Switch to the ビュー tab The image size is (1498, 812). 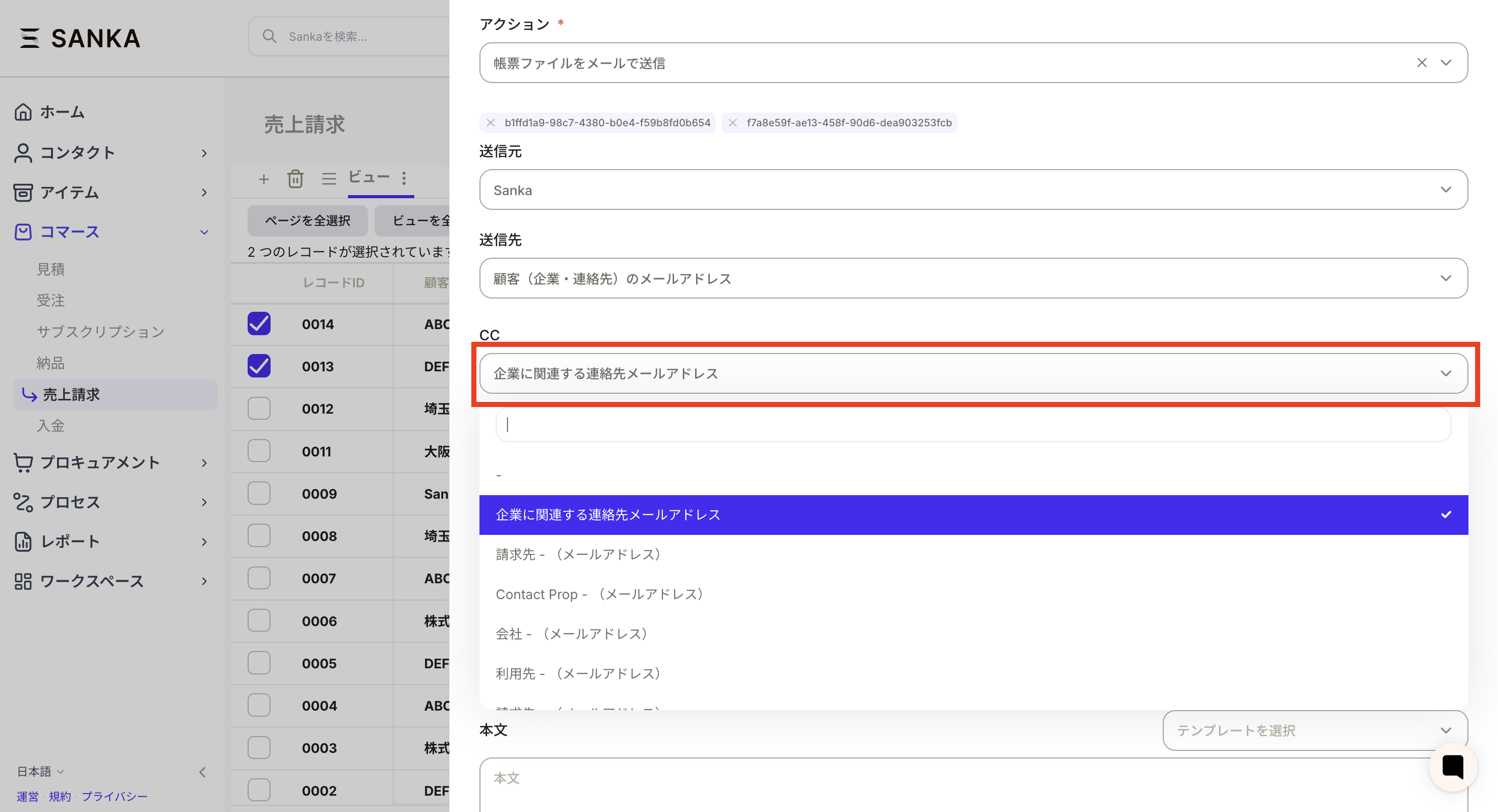(369, 177)
